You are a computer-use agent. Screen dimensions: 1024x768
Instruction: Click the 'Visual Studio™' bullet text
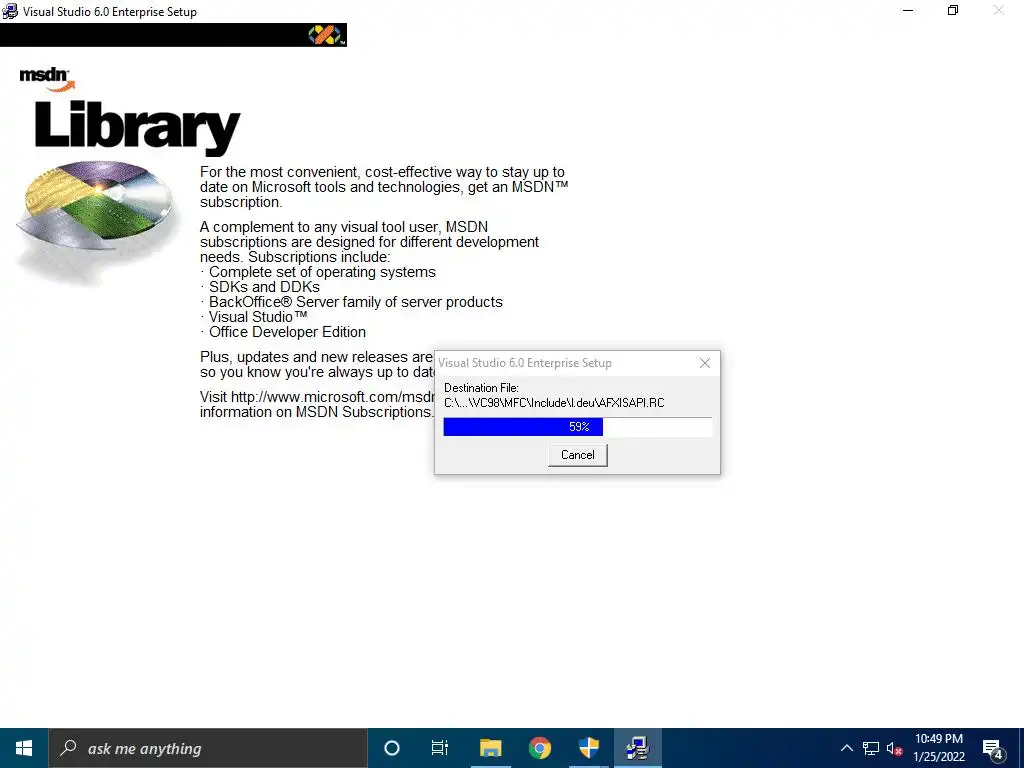(x=258, y=317)
